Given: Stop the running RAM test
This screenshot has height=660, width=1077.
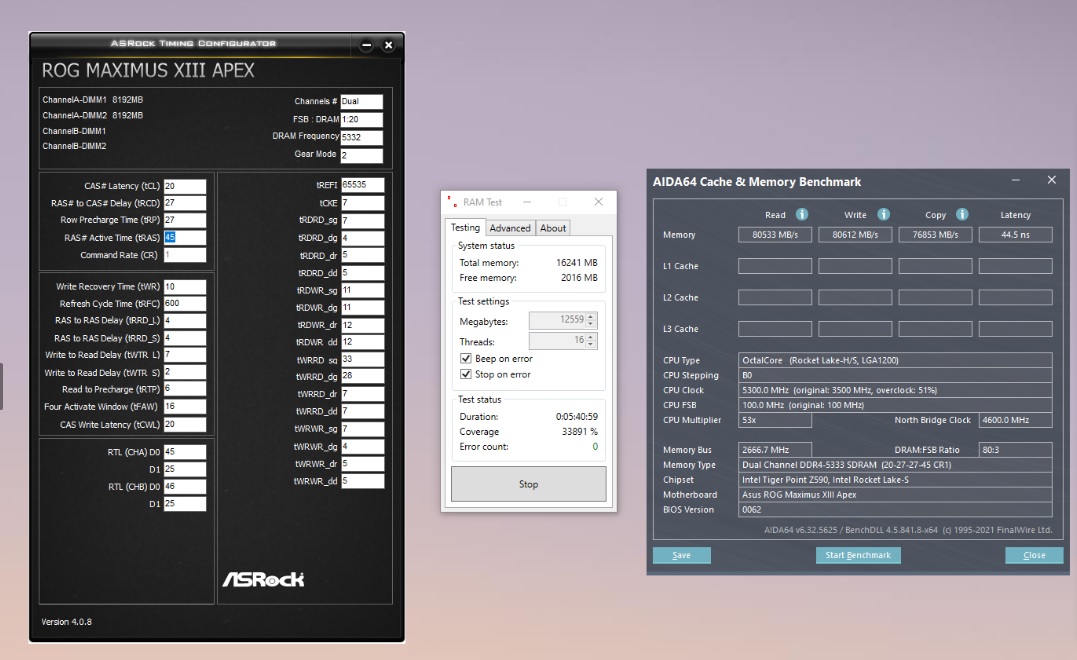Looking at the screenshot, I should [528, 484].
